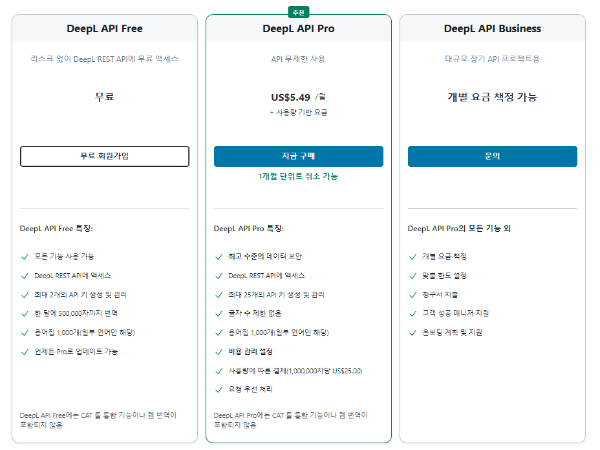Click checkmark beside 모든 기능 사용 가능
This screenshot has height=450, width=600.
point(25,257)
